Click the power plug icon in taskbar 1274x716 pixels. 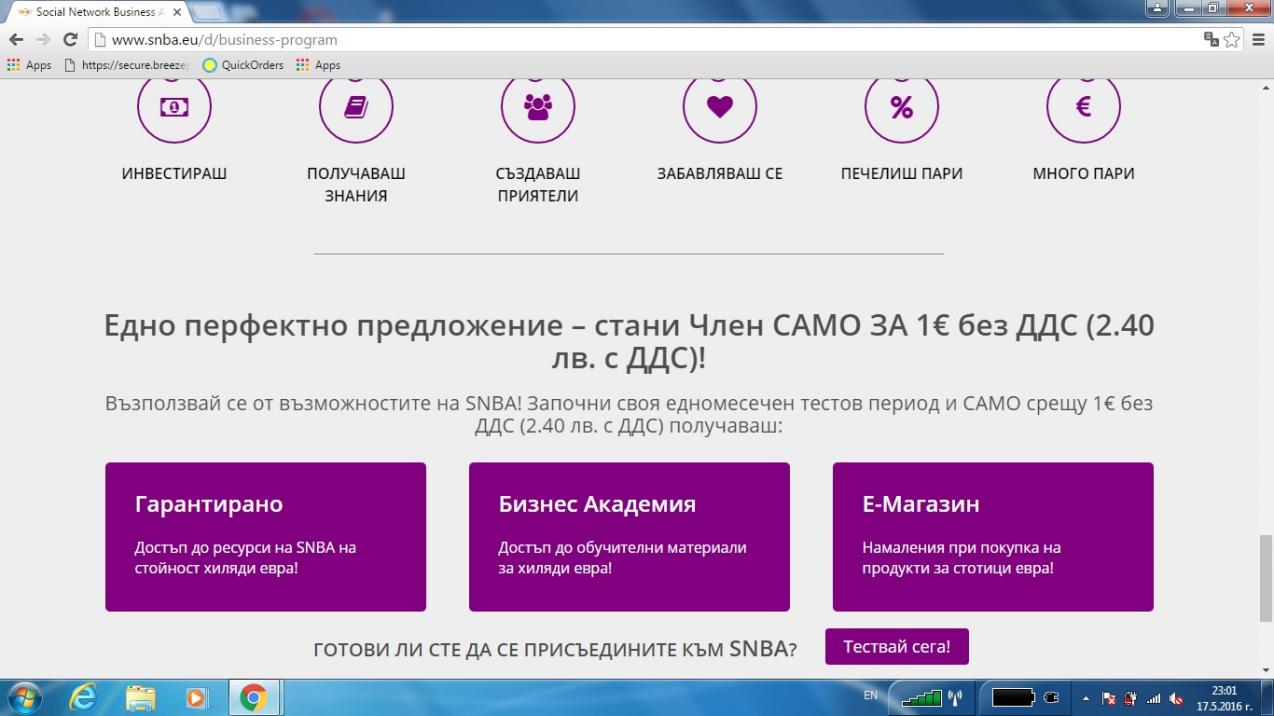click(x=1051, y=697)
